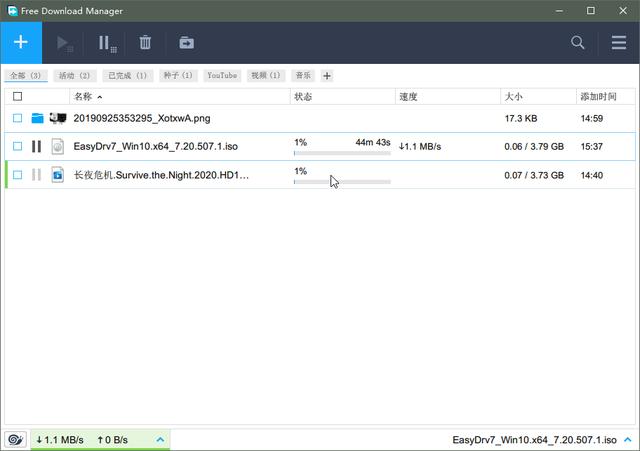Select checkbox for 长夜危机 Survive the Night

17,174
